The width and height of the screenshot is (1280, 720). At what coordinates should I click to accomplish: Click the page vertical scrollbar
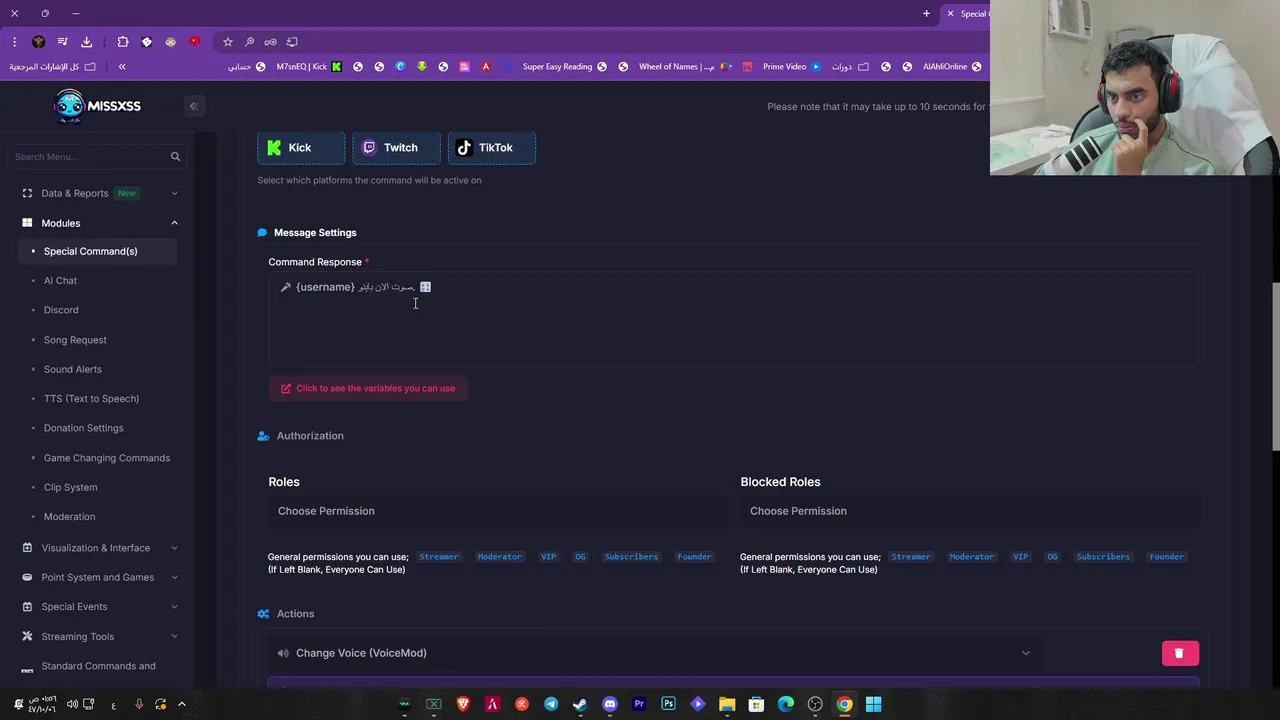coord(1274,365)
